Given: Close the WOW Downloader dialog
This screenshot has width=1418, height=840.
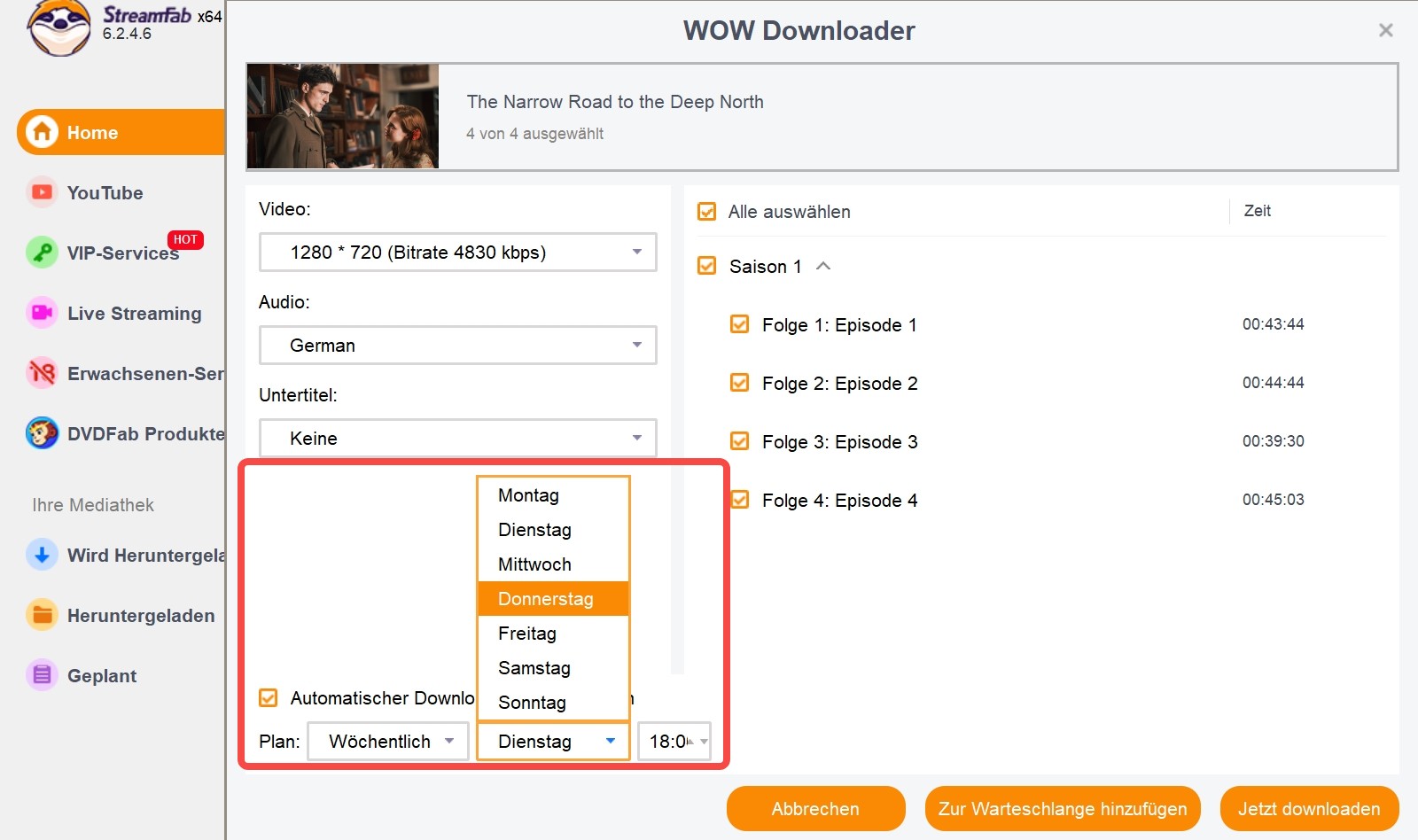Looking at the screenshot, I should [1386, 30].
